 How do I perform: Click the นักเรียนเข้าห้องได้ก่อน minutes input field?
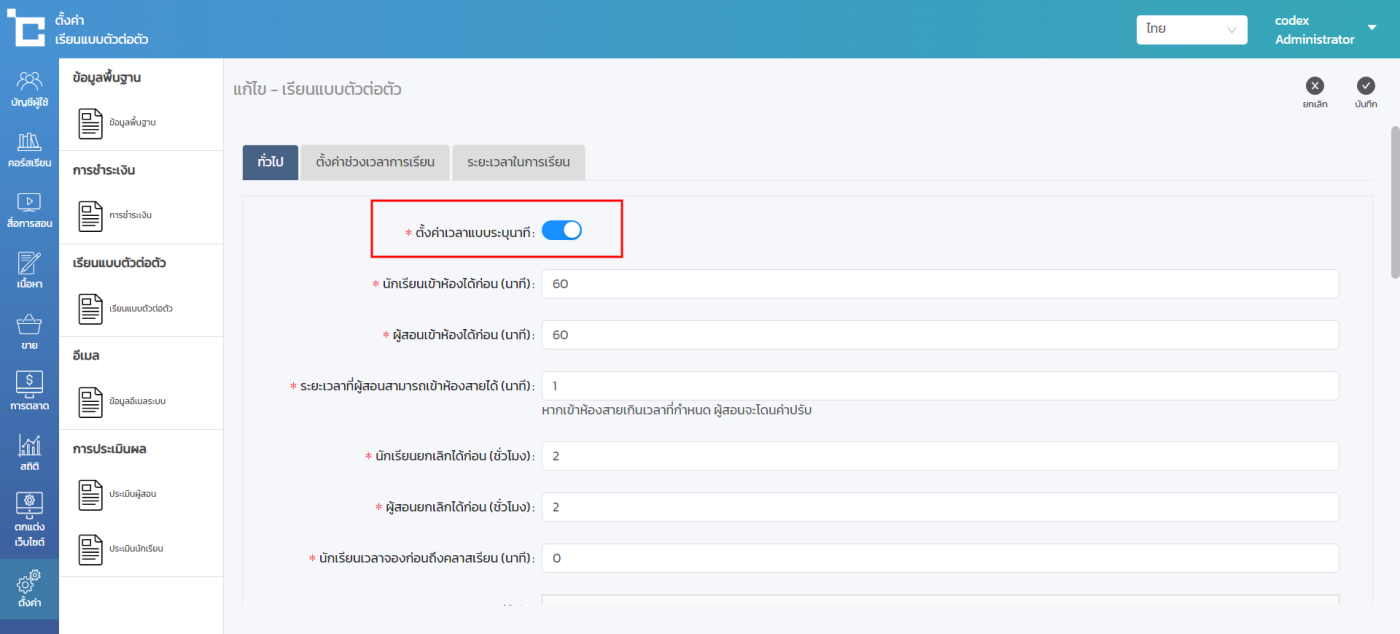(939, 284)
